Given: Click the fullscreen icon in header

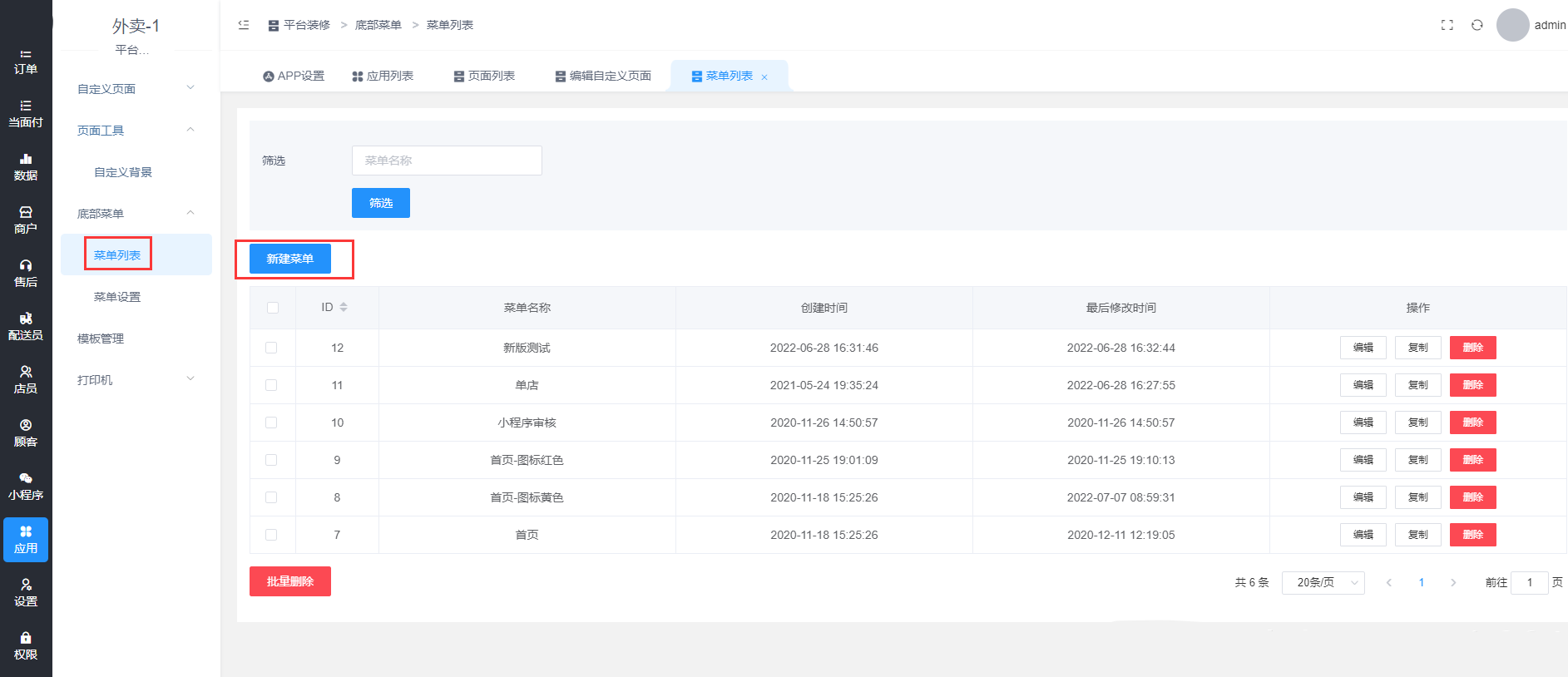Looking at the screenshot, I should coord(1447,25).
